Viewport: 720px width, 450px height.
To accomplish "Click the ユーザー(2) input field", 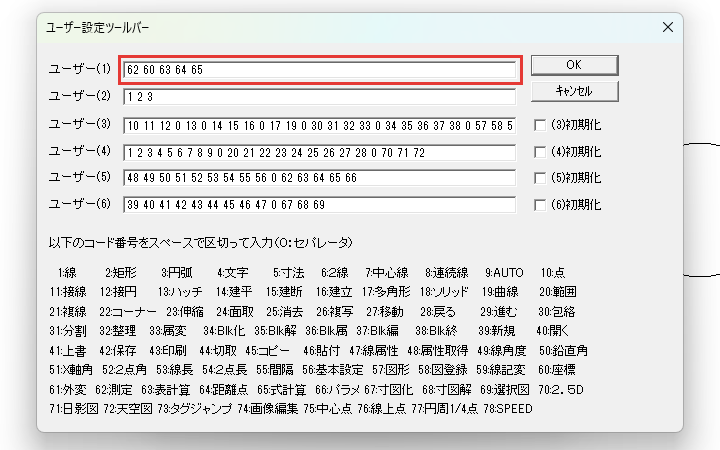I will 320,97.
